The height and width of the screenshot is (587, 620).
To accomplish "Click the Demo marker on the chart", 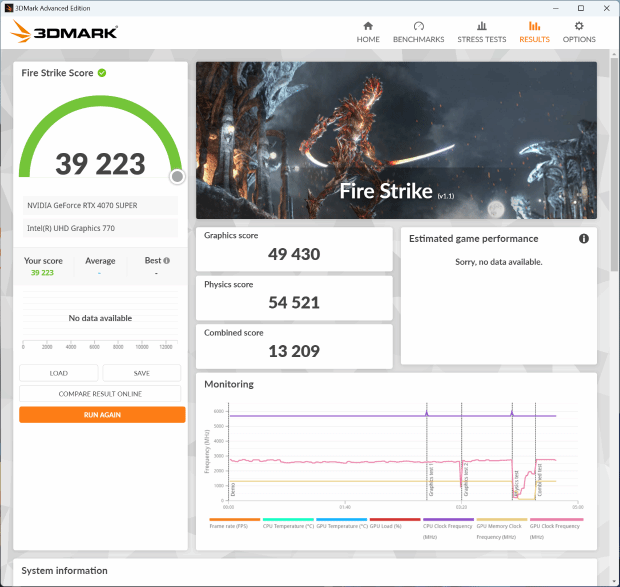I will [233, 489].
